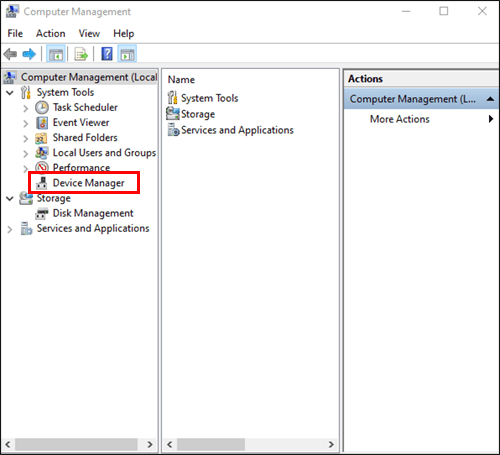Open the Help menu

pos(124,33)
